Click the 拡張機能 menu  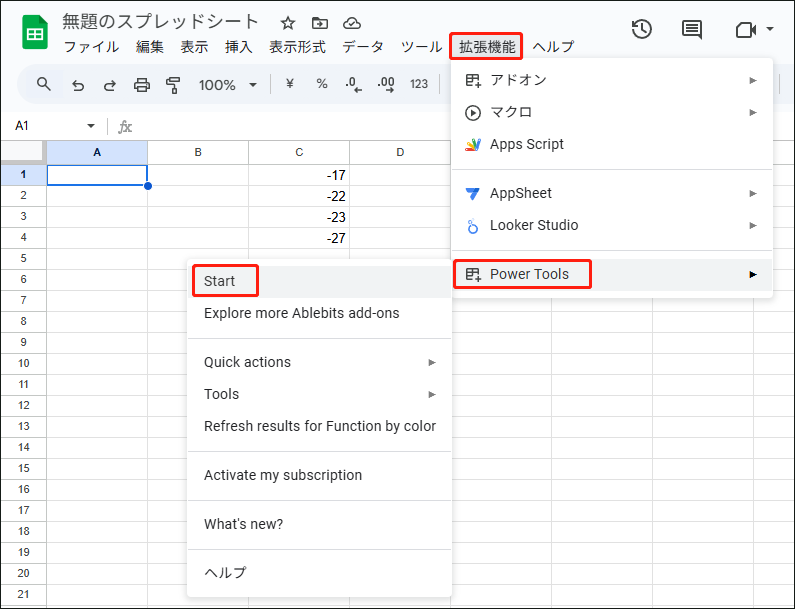click(486, 47)
